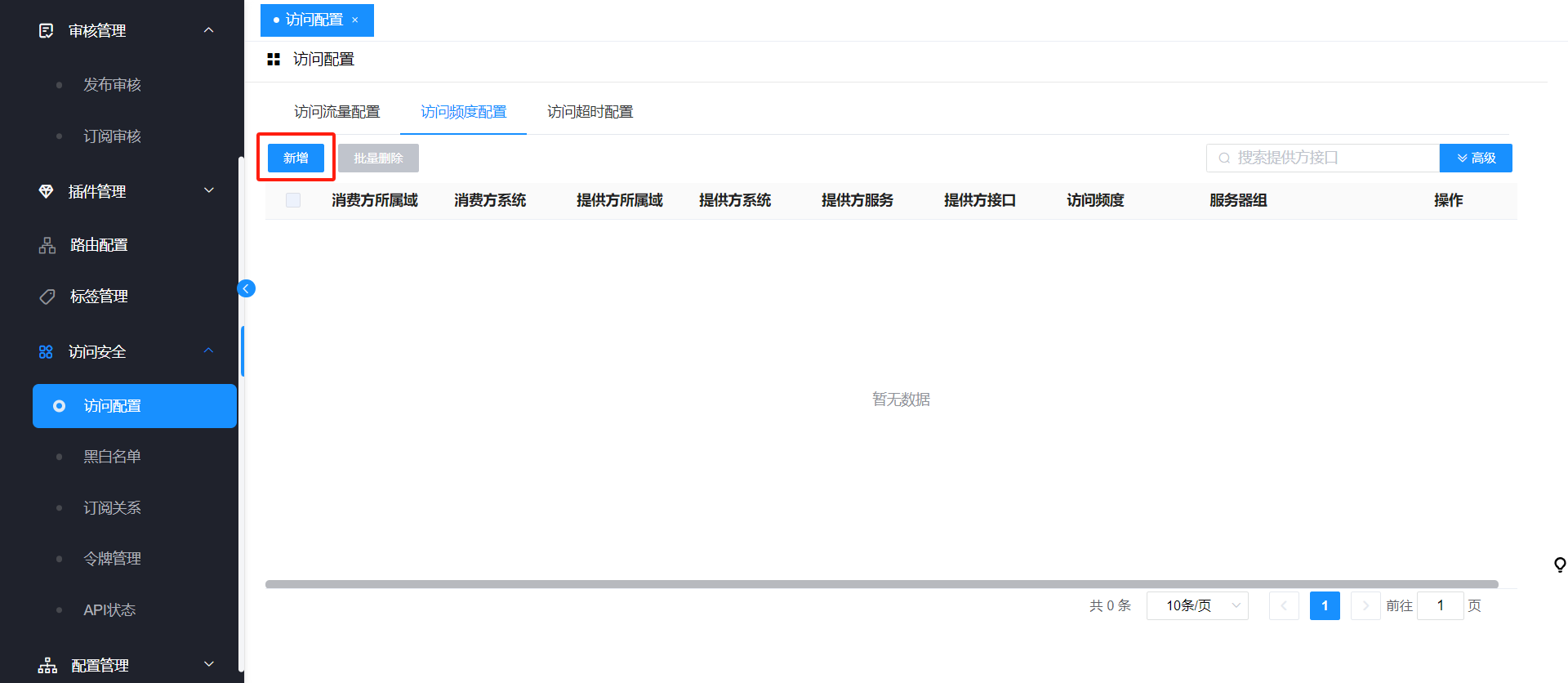Click the 消费方所属域 column header
The image size is (1568, 683).
(x=375, y=200)
